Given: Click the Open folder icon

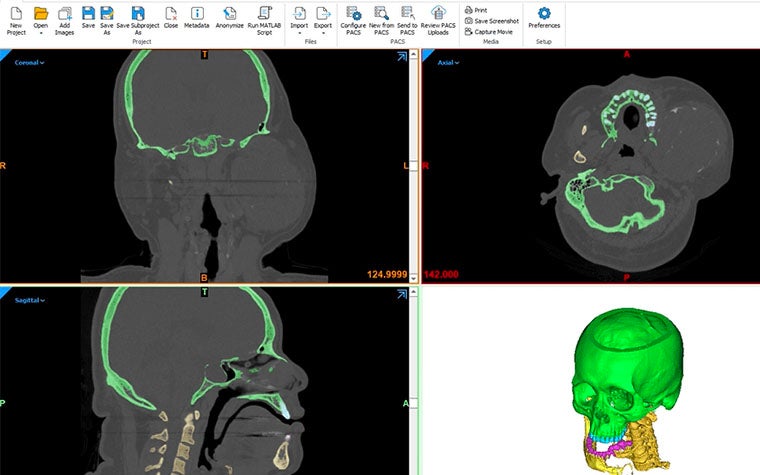Looking at the screenshot, I should [41, 14].
